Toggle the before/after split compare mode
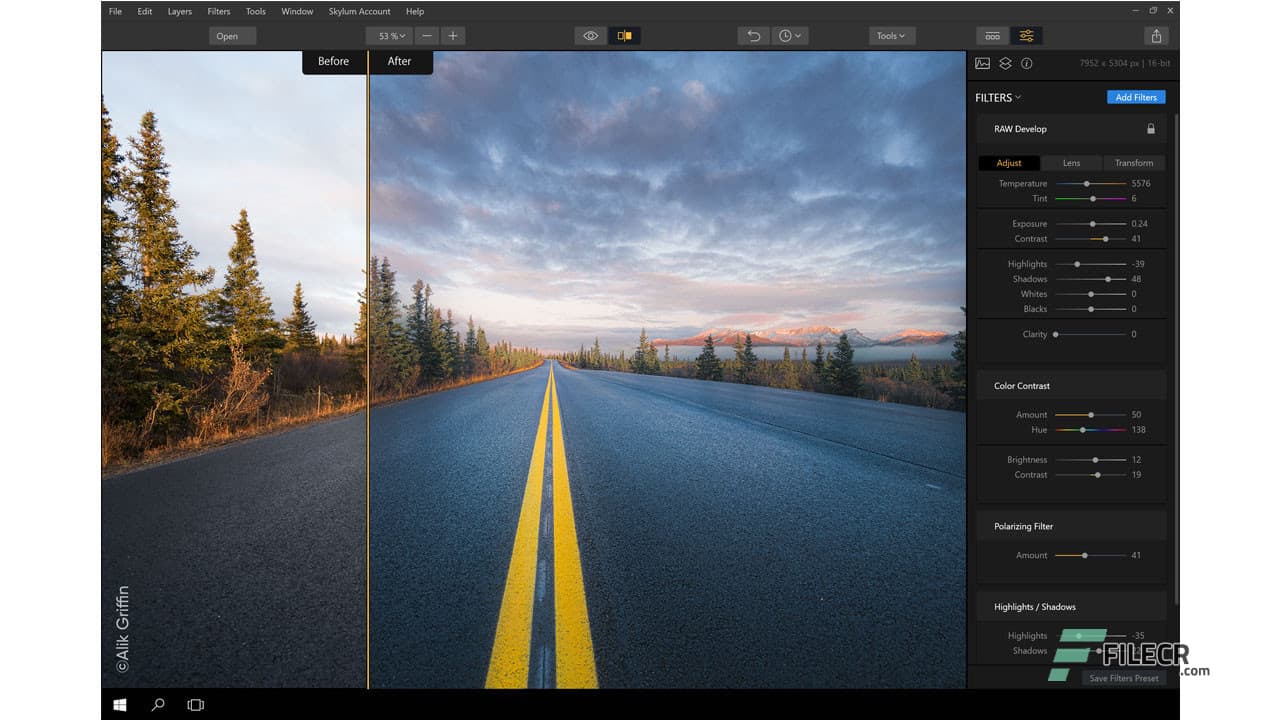Screen dimensions: 1280x720 click(x=626, y=35)
